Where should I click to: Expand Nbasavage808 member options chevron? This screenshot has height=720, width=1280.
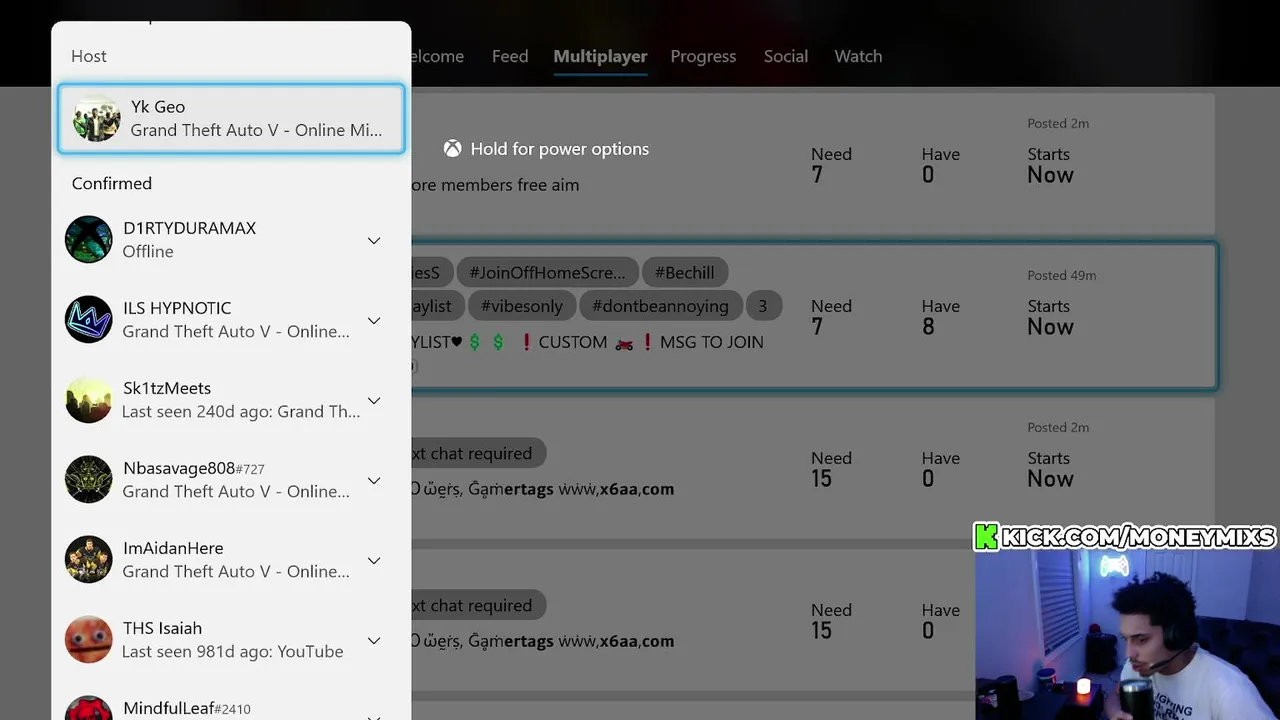[x=374, y=481]
